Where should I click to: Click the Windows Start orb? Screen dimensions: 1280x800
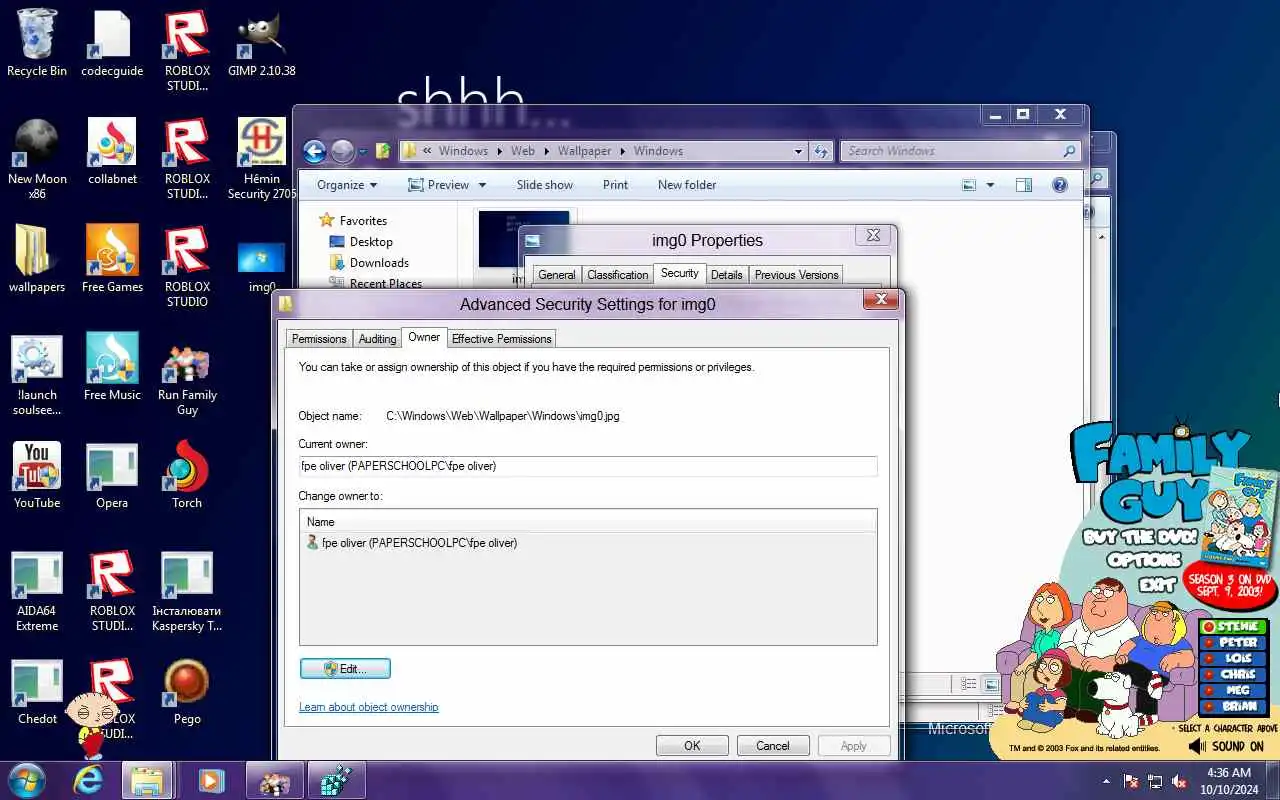pos(27,780)
